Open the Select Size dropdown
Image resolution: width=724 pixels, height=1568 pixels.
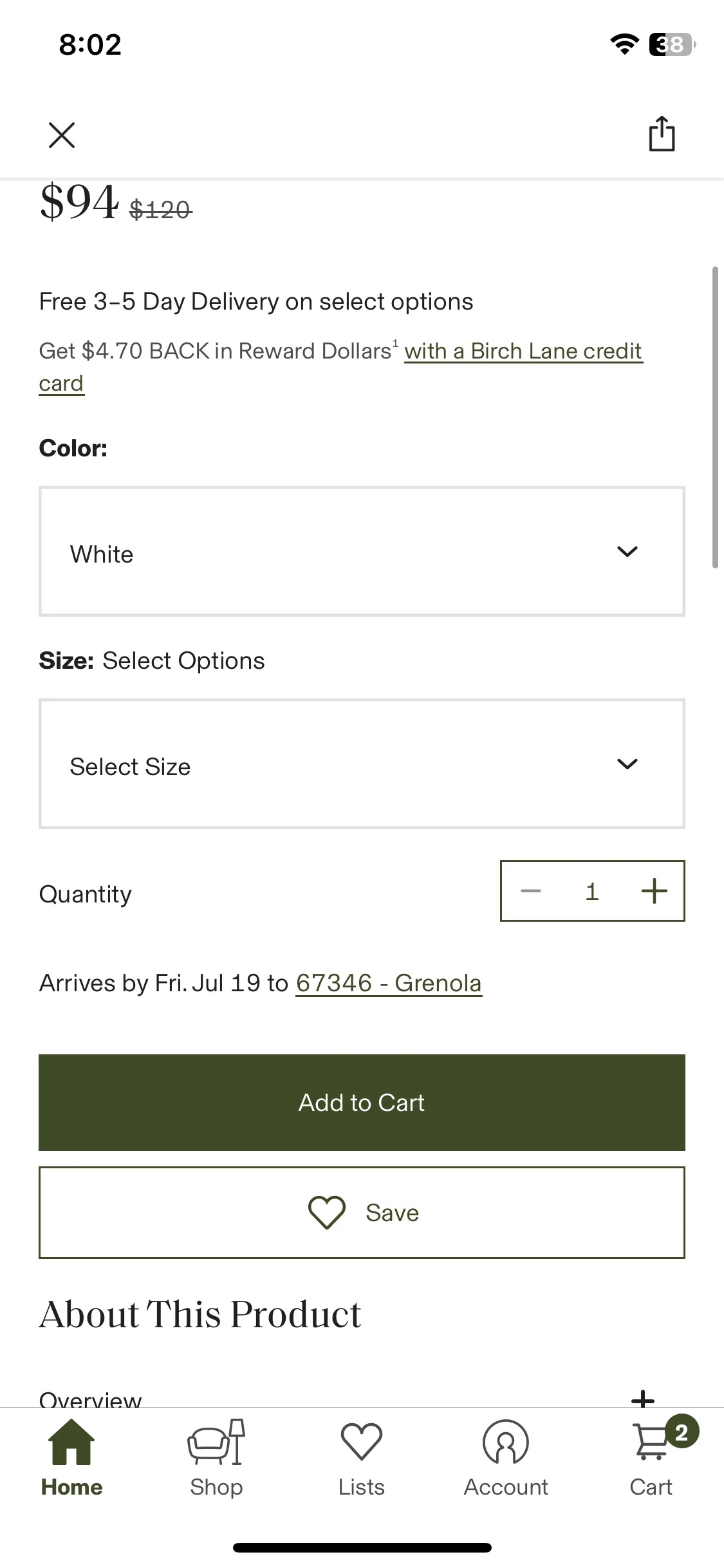point(362,764)
